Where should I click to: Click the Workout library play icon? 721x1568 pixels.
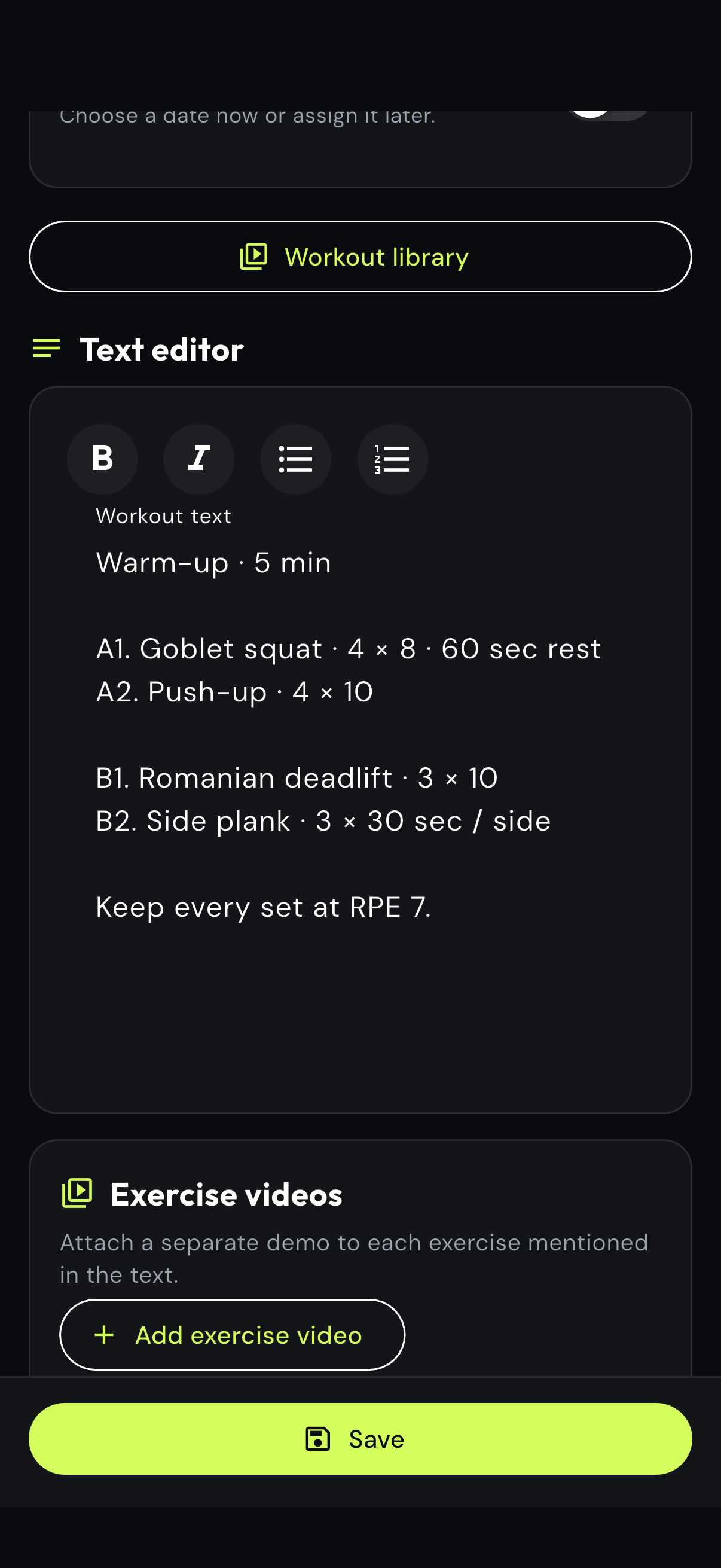click(x=253, y=257)
